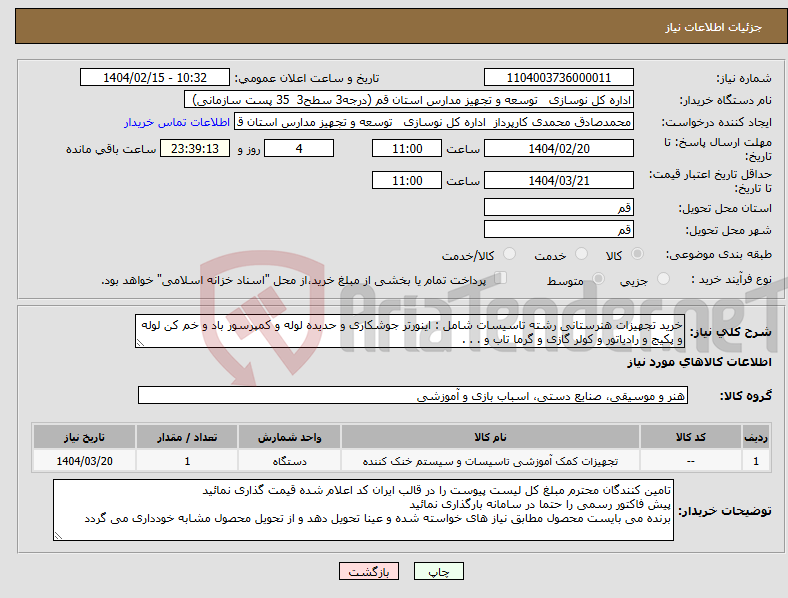788x598 pixels.
Task: Click the response deadline time field 11:00
Action: click(x=407, y=148)
